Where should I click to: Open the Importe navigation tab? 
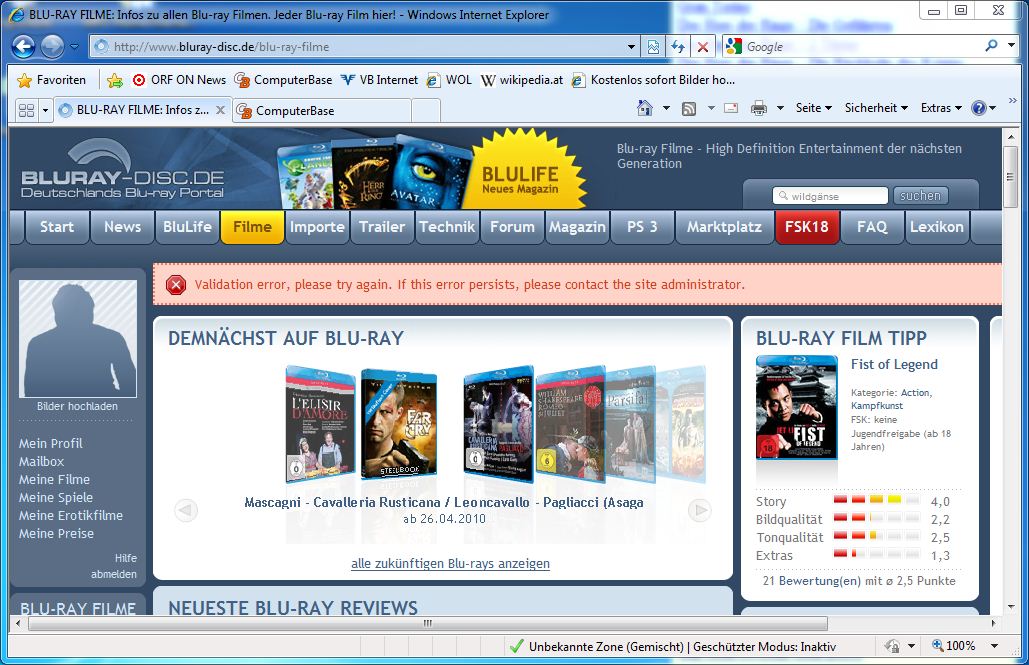tap(317, 227)
